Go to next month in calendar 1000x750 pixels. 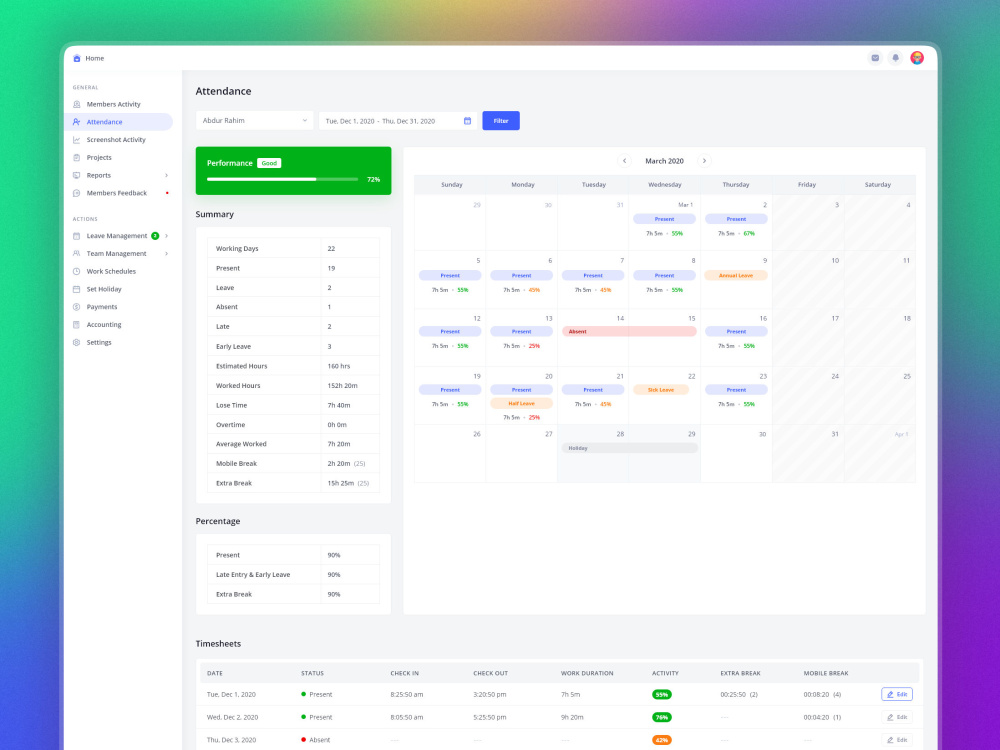tap(704, 161)
